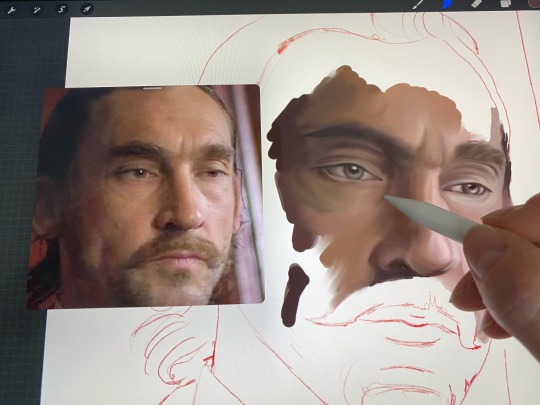Viewport: 540px width, 405px height.
Task: Open the Layers panel icon
Action: click(x=505, y=3)
